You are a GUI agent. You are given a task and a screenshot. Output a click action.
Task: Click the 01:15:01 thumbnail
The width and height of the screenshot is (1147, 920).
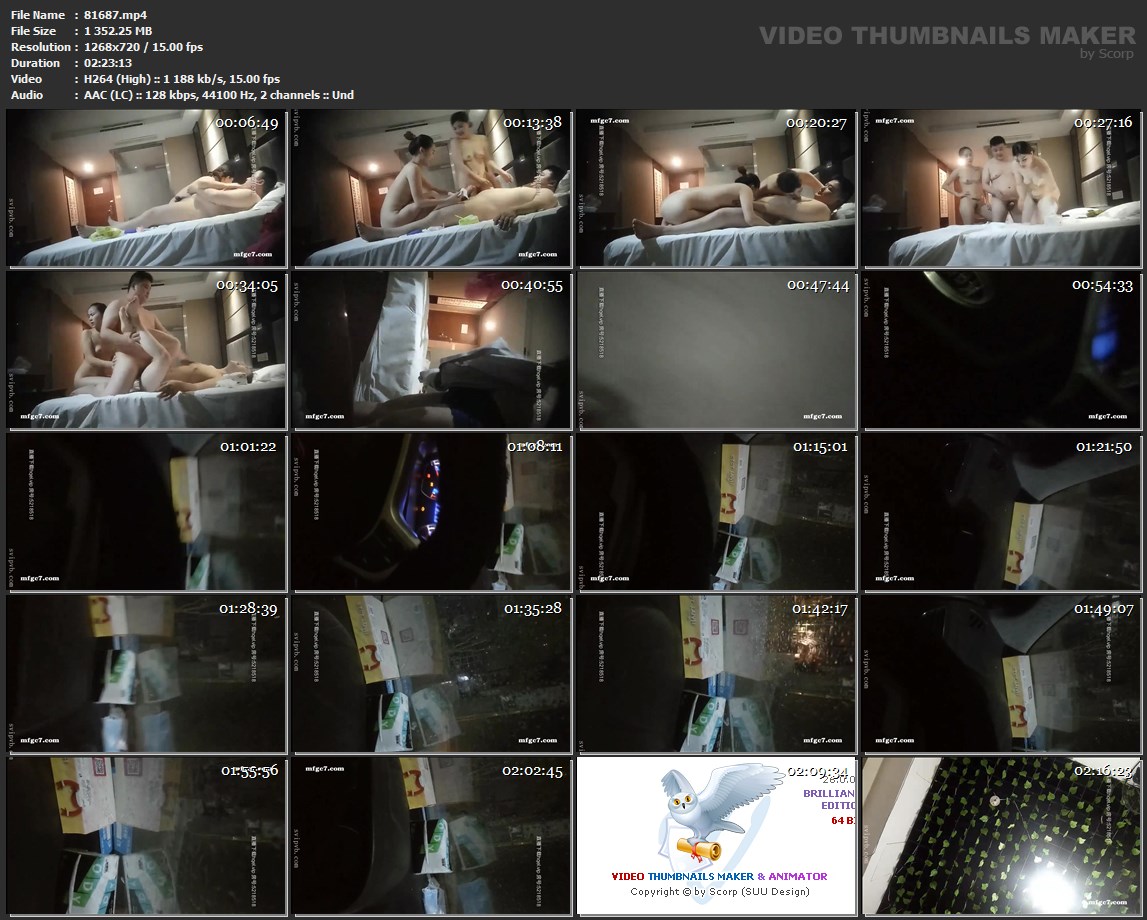[x=717, y=512]
